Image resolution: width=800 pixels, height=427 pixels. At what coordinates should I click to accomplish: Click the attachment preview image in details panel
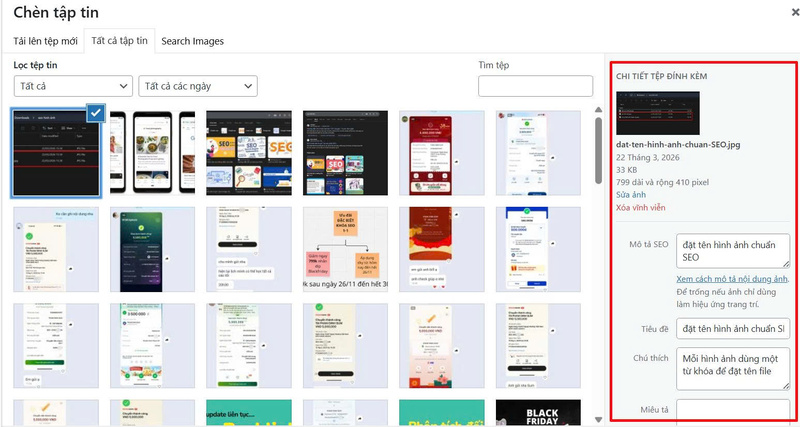(658, 113)
